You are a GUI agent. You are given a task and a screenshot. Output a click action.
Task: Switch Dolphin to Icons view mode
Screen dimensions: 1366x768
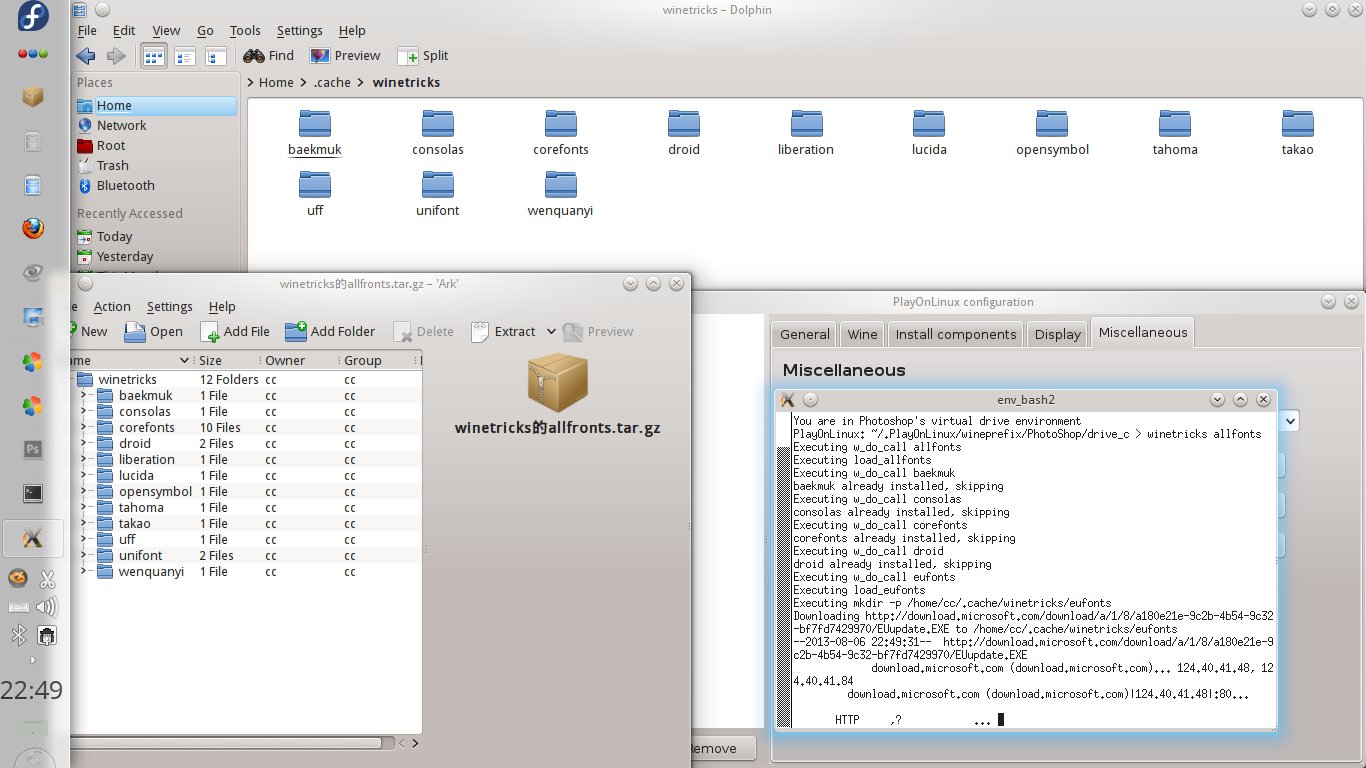click(153, 56)
